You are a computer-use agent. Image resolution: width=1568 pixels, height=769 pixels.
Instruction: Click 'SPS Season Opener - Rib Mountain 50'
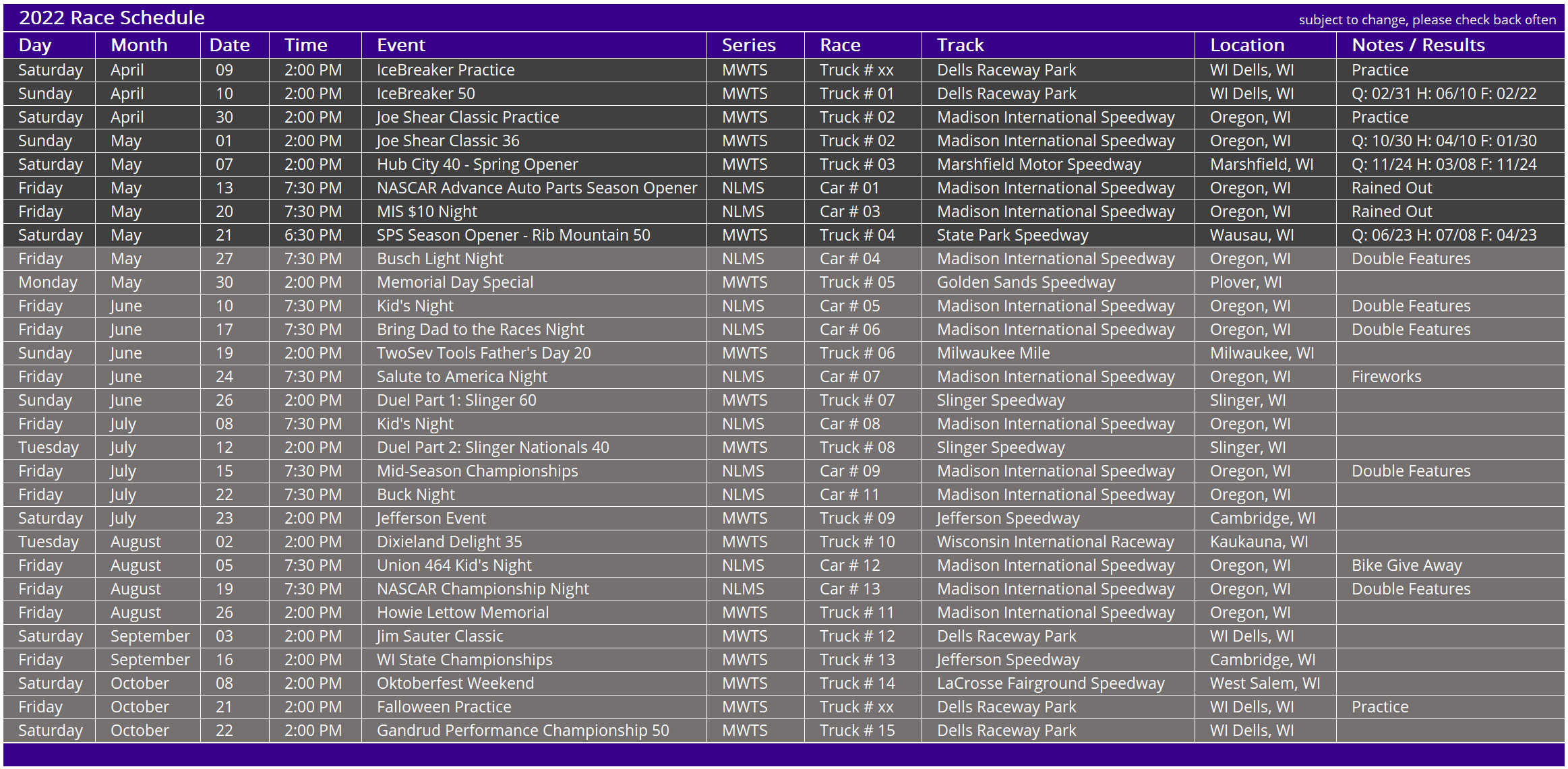click(x=514, y=235)
